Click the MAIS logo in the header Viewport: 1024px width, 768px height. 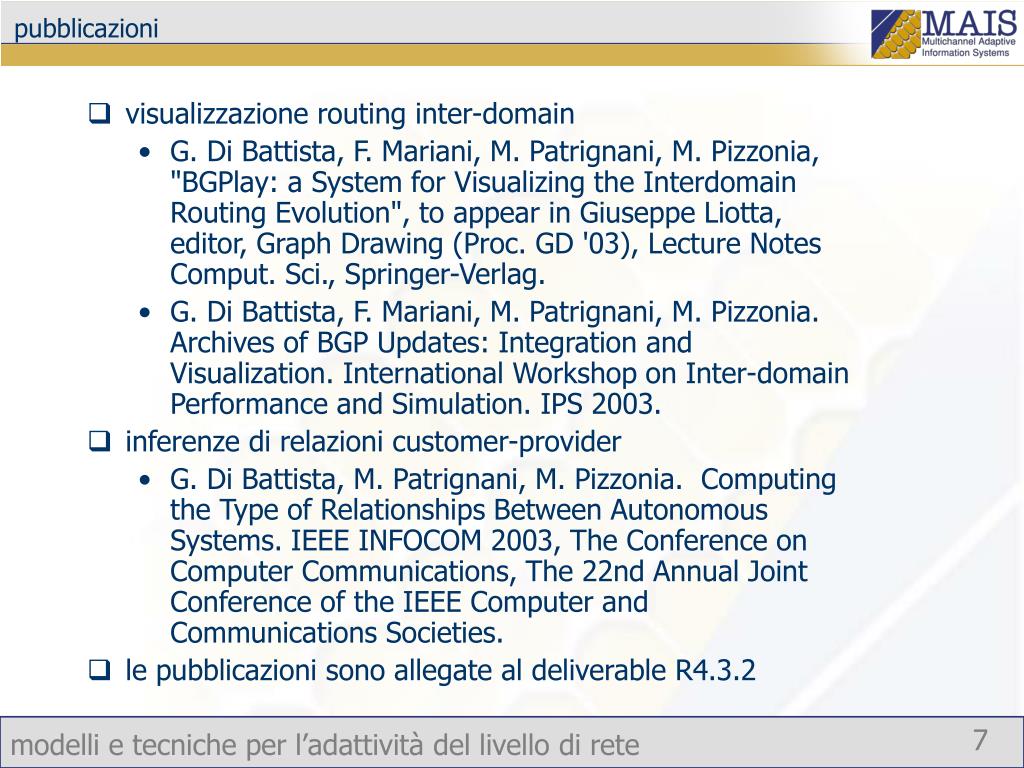point(944,34)
